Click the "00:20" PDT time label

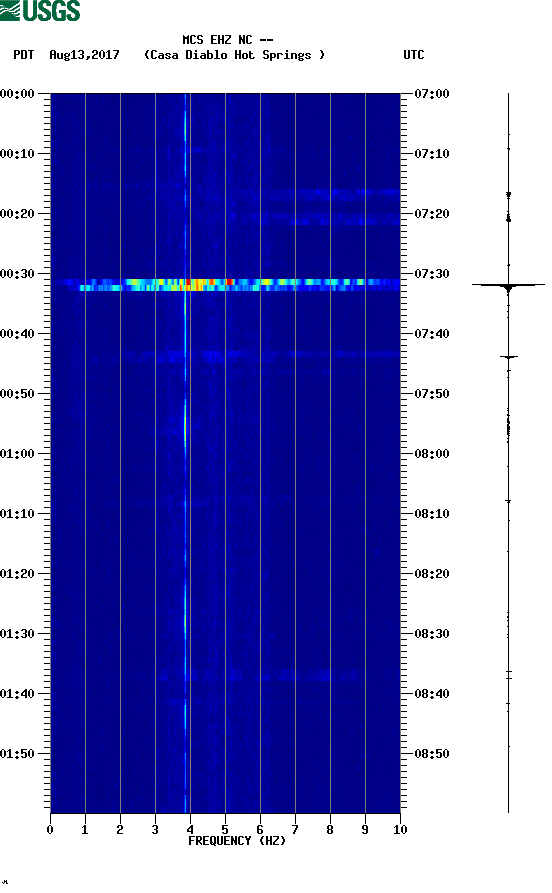pos(18,214)
